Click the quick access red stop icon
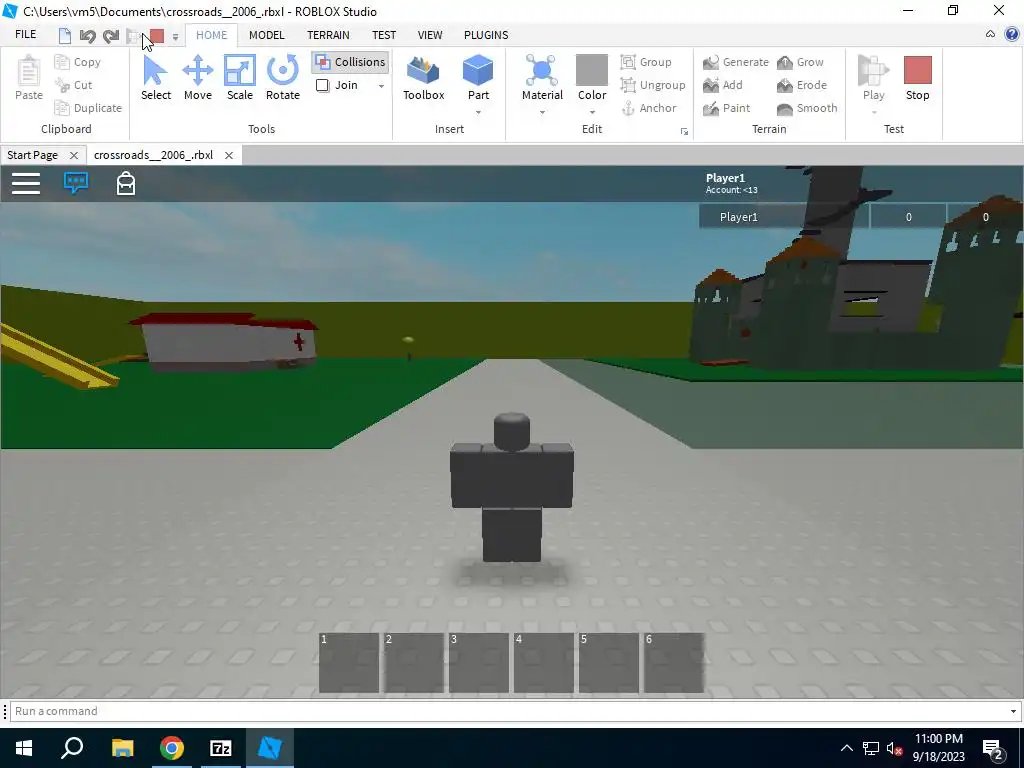 click(x=157, y=36)
